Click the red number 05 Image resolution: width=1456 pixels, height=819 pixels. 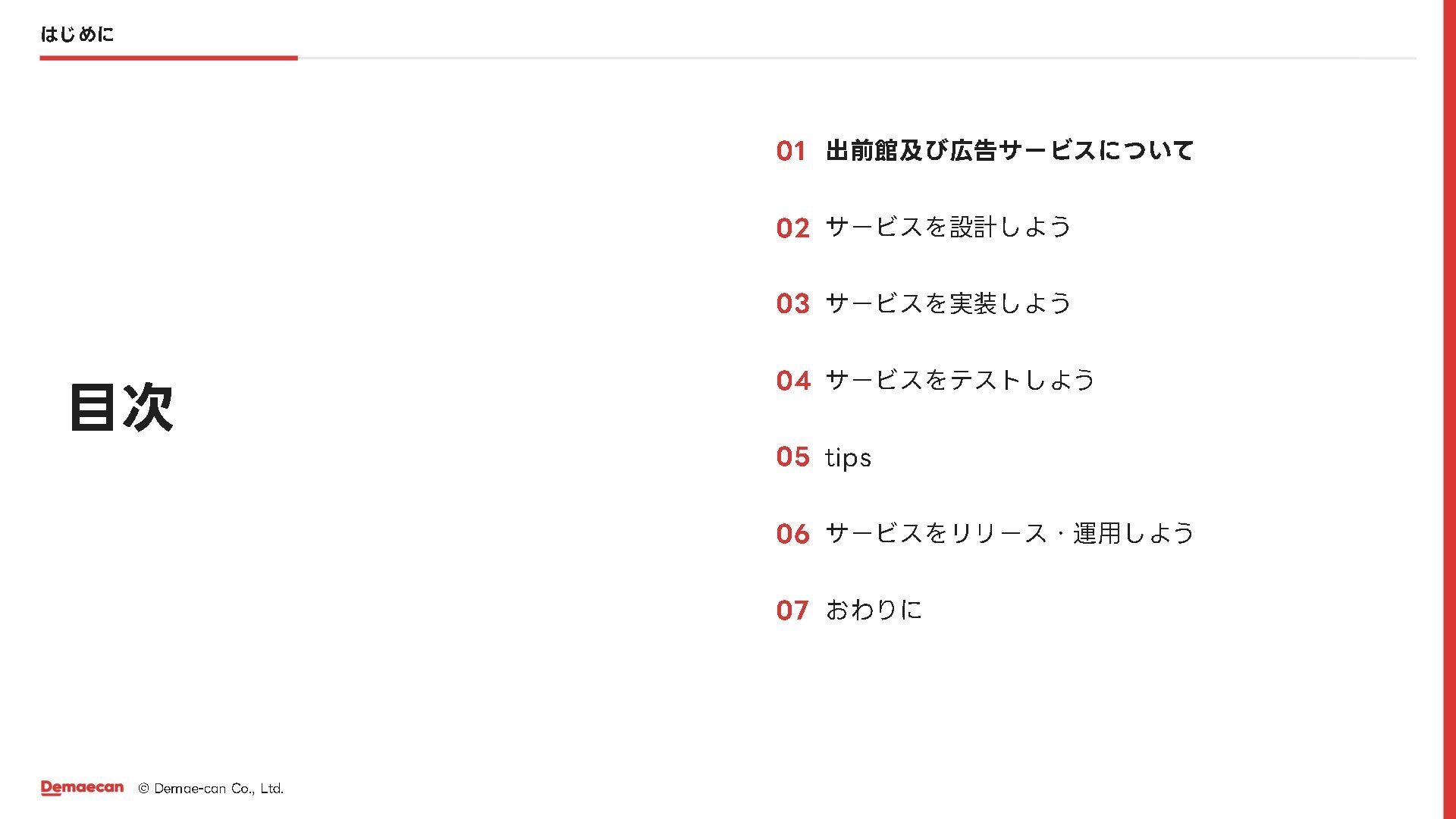792,457
